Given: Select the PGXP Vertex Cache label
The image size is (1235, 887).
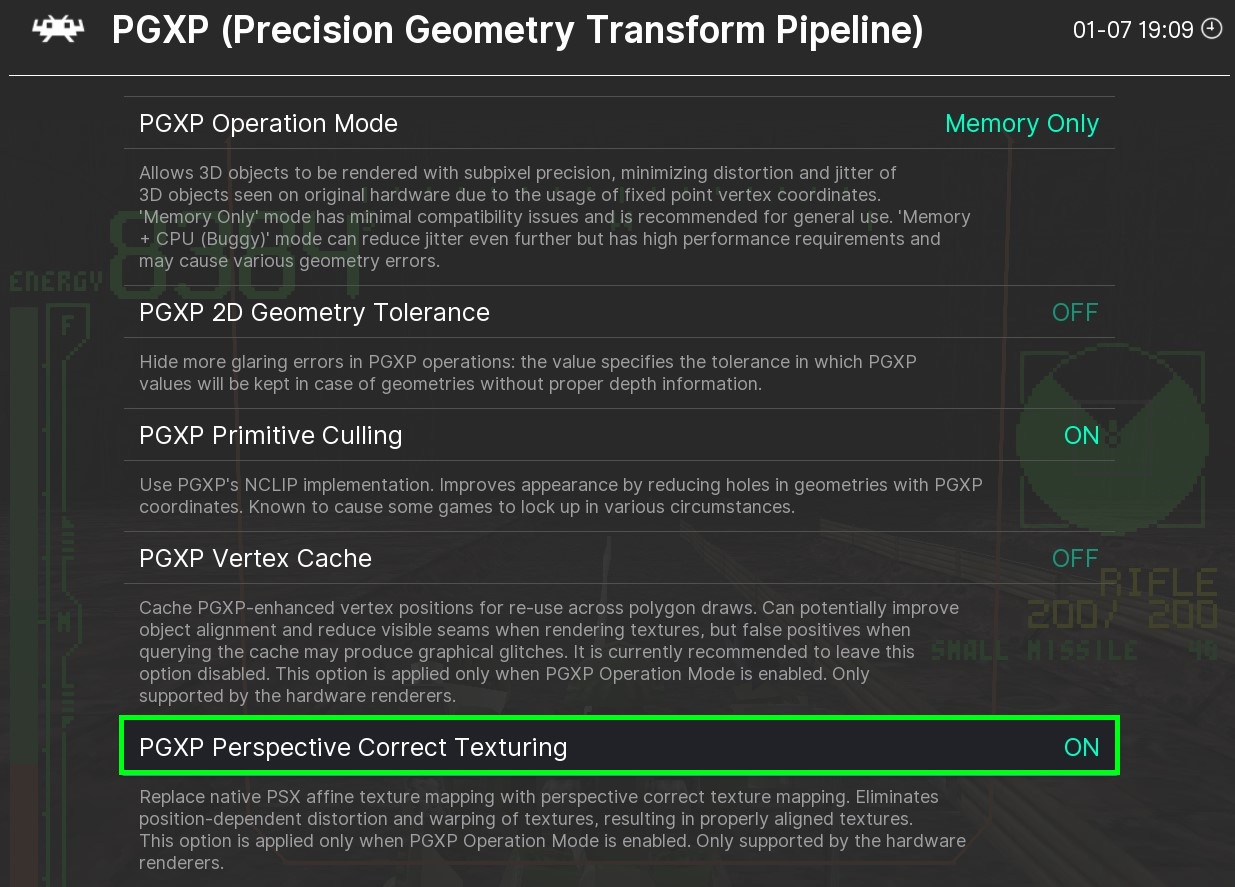Looking at the screenshot, I should [x=255, y=558].
